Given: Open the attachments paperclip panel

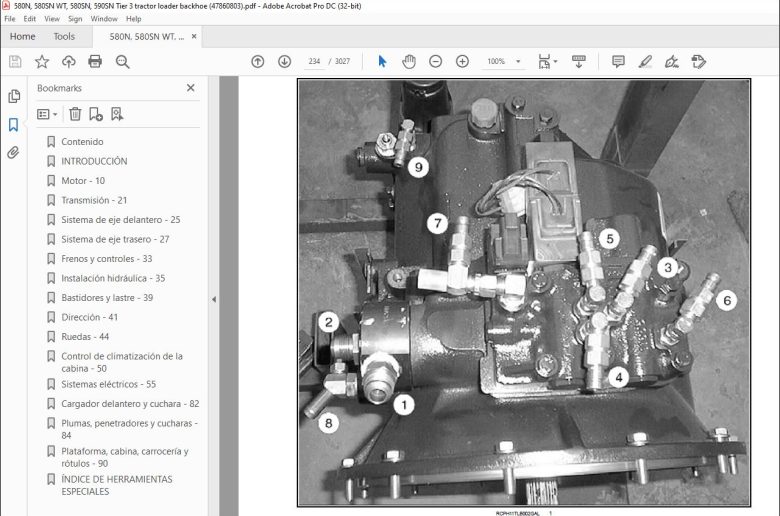Looking at the screenshot, I should (13, 152).
